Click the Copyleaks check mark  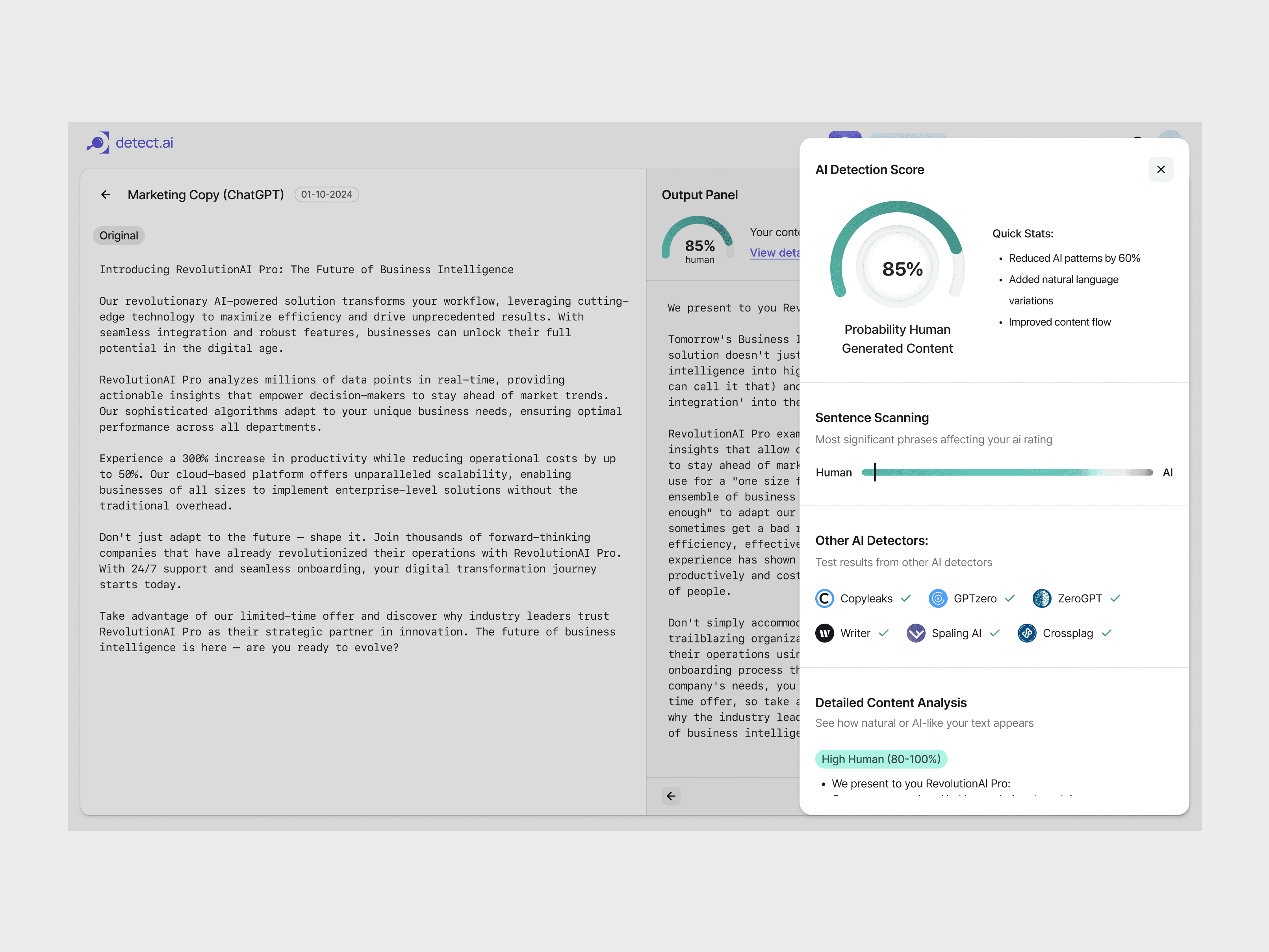pos(906,598)
